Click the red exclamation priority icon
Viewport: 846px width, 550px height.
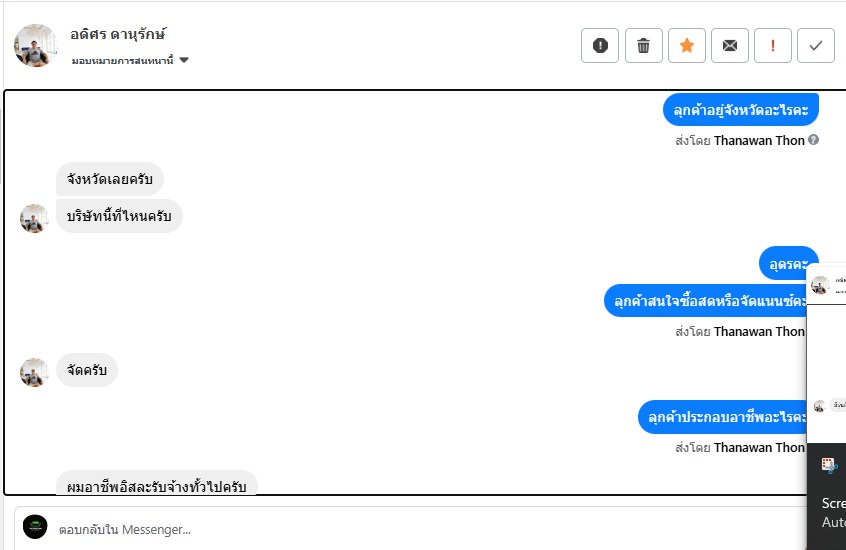point(773,45)
